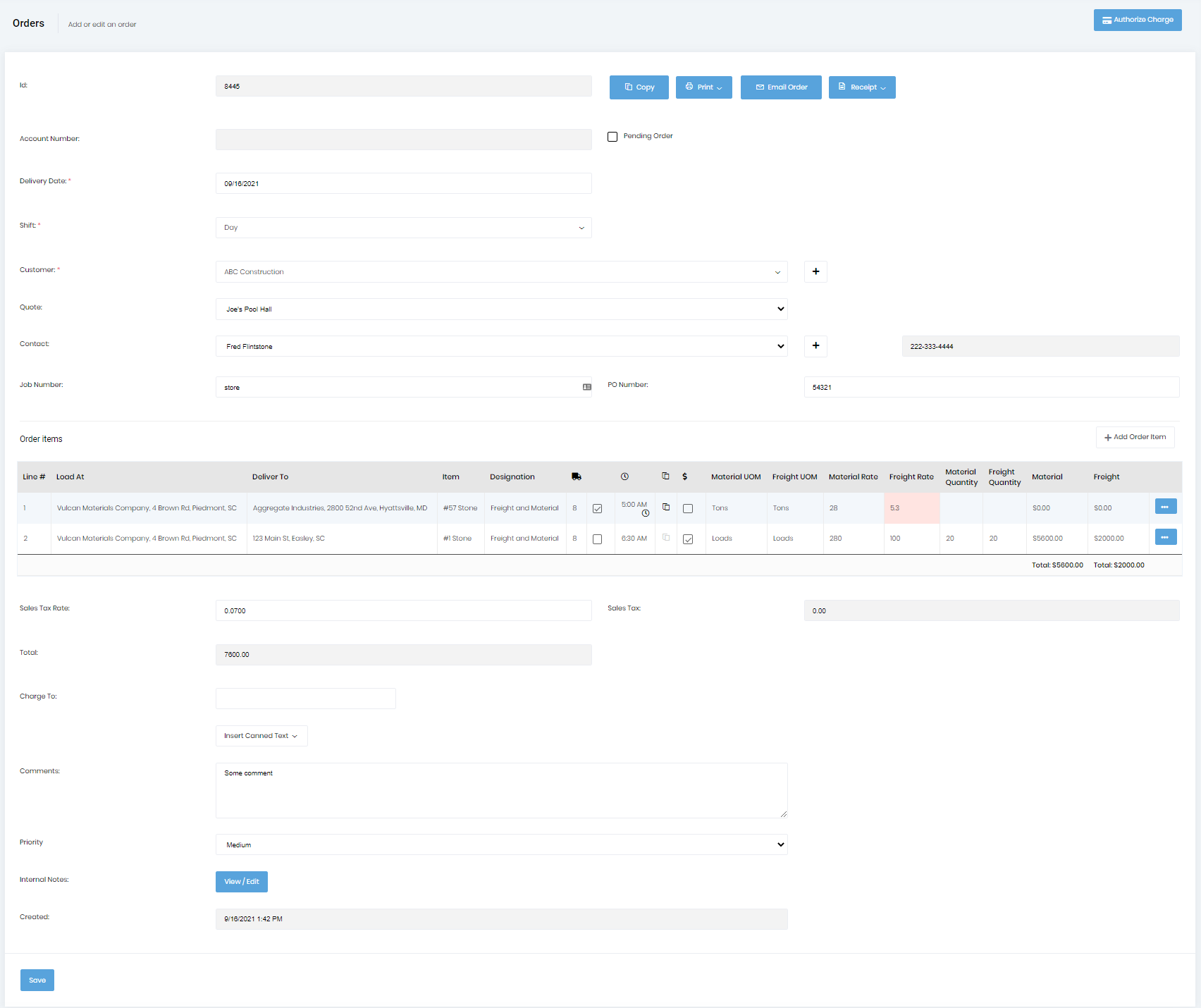Open the actions menu on order line 1

1165,506
